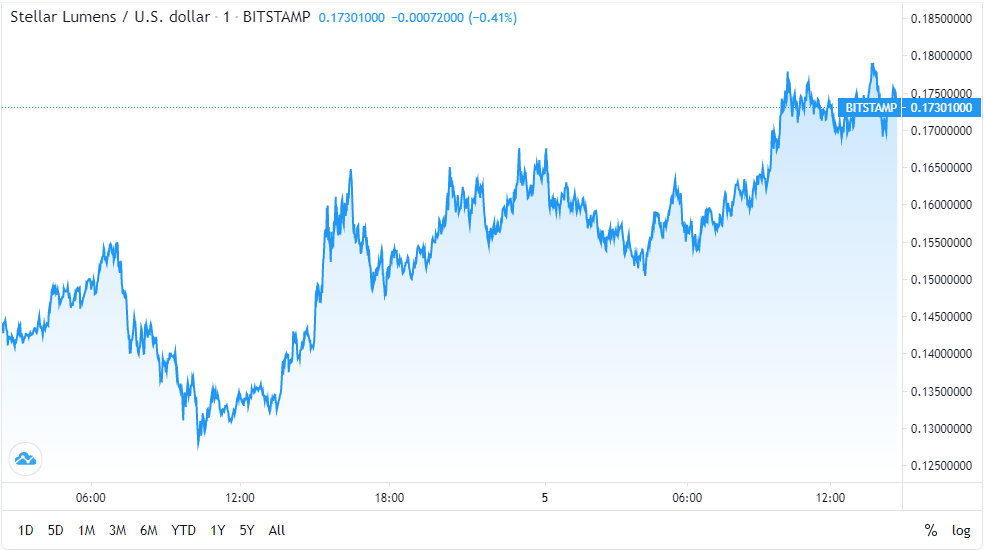The image size is (984, 550).
Task: Switch chart to 1M range
Action: pyautogui.click(x=87, y=530)
